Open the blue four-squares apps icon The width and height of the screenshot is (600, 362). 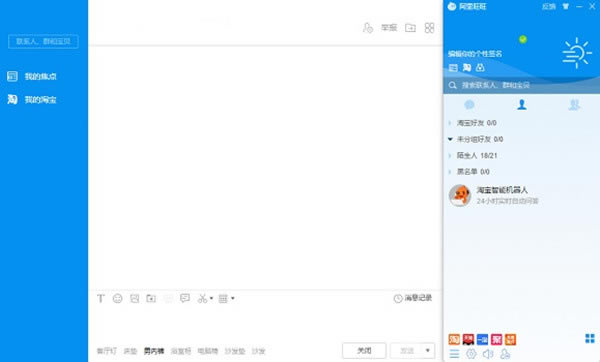[590, 338]
